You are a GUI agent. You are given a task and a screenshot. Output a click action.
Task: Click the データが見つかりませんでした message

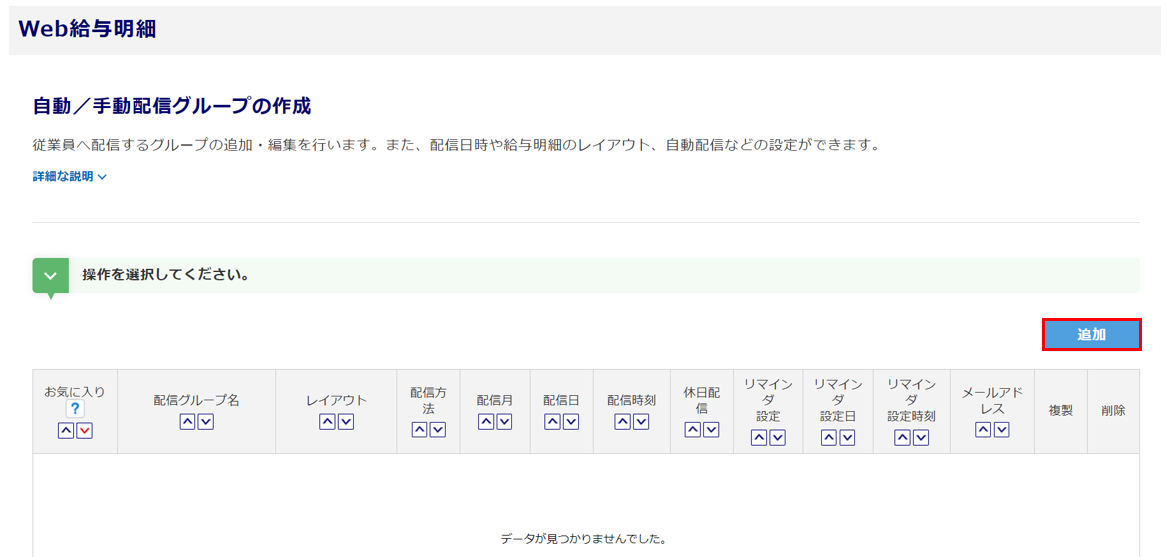(x=584, y=538)
